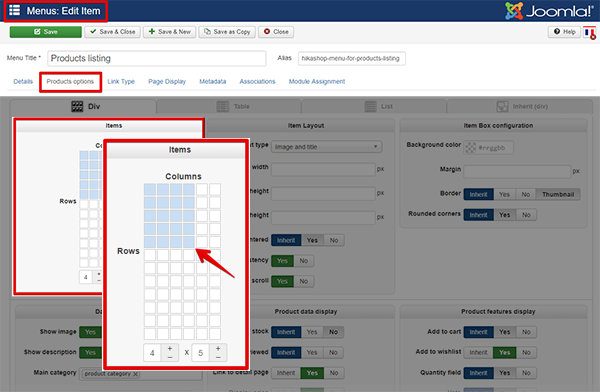Open the Module Assignment tab

pyautogui.click(x=317, y=82)
